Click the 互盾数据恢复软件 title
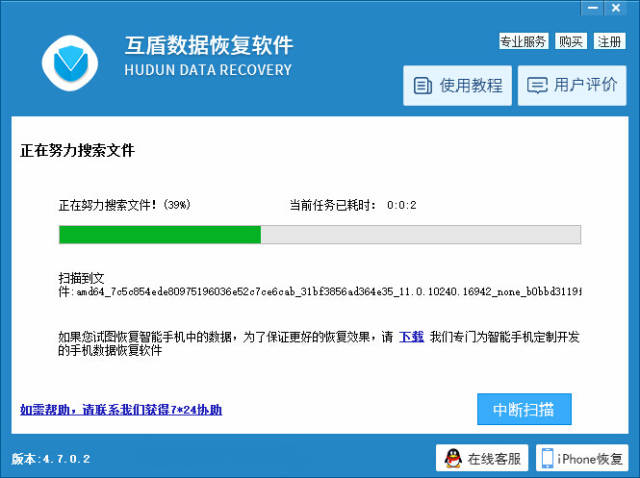This screenshot has height=478, width=640. pos(209,45)
